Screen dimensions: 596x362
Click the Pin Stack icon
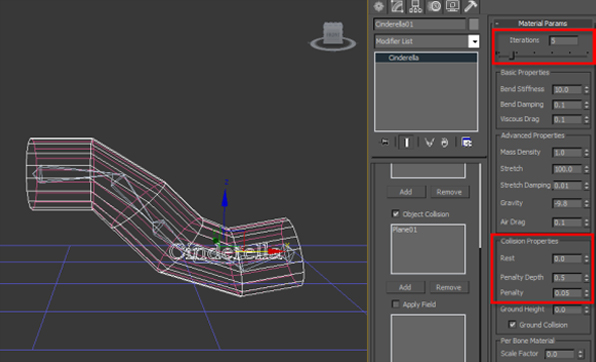click(385, 143)
